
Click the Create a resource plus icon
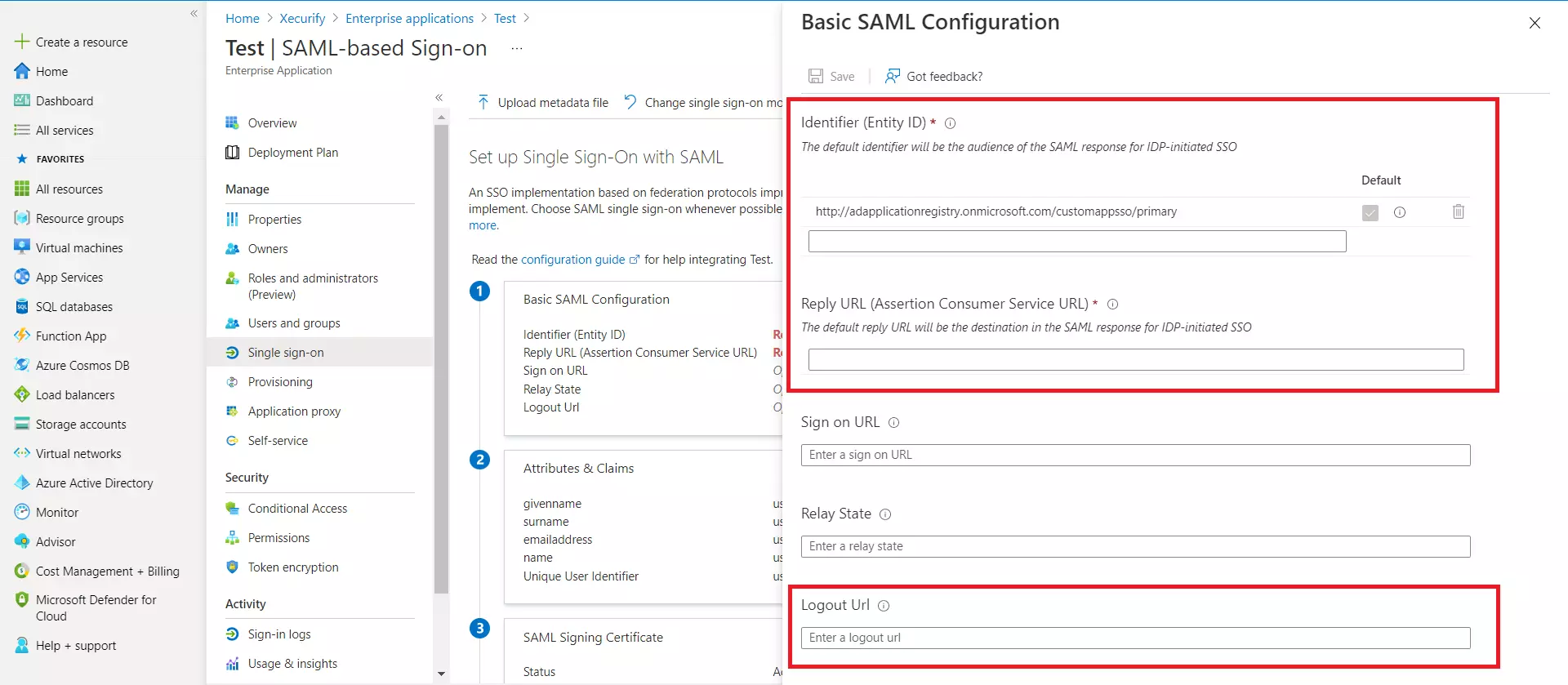click(x=22, y=42)
